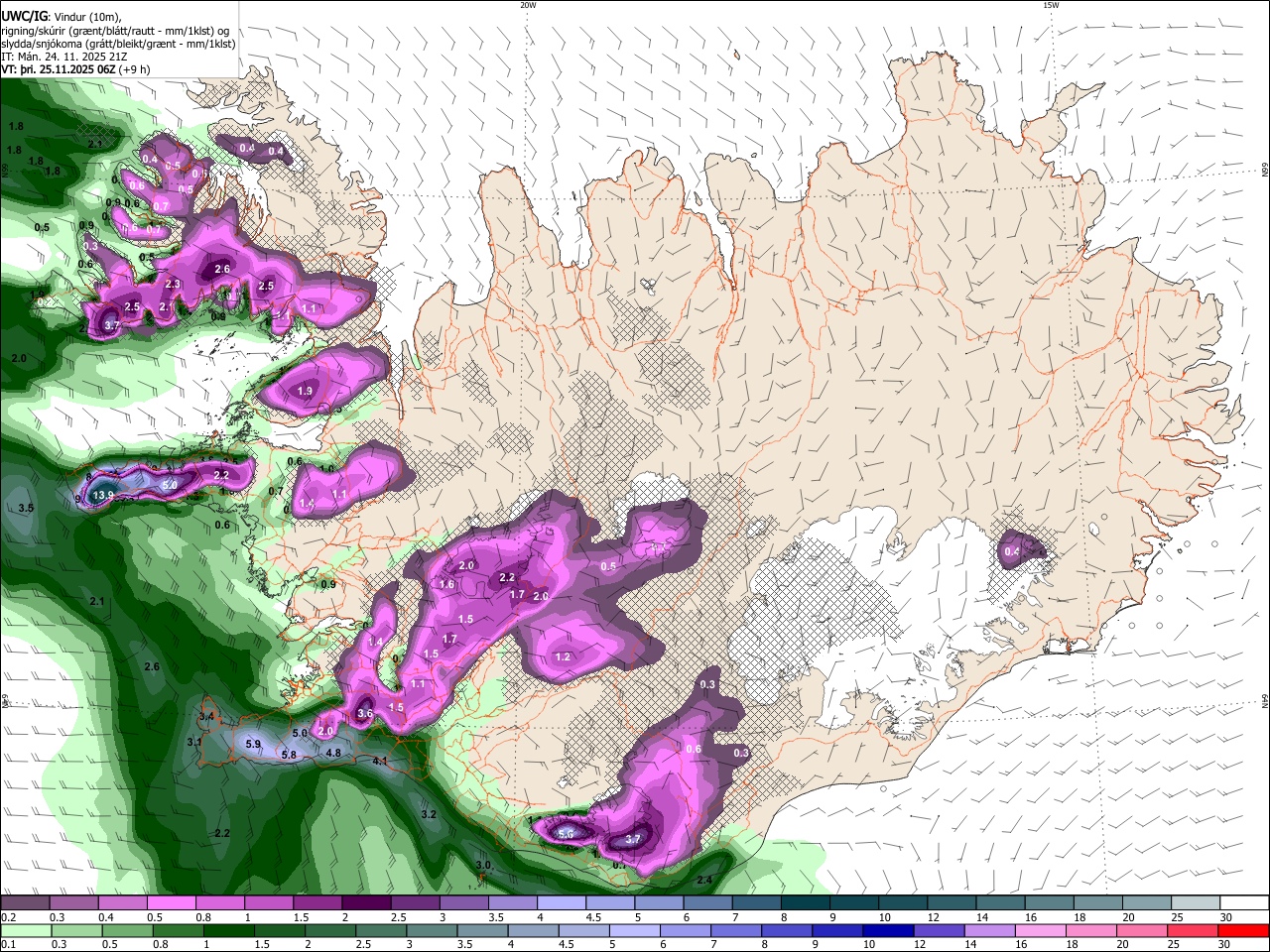Click the 20W longitude label
1270x952 pixels.
(528, 5)
